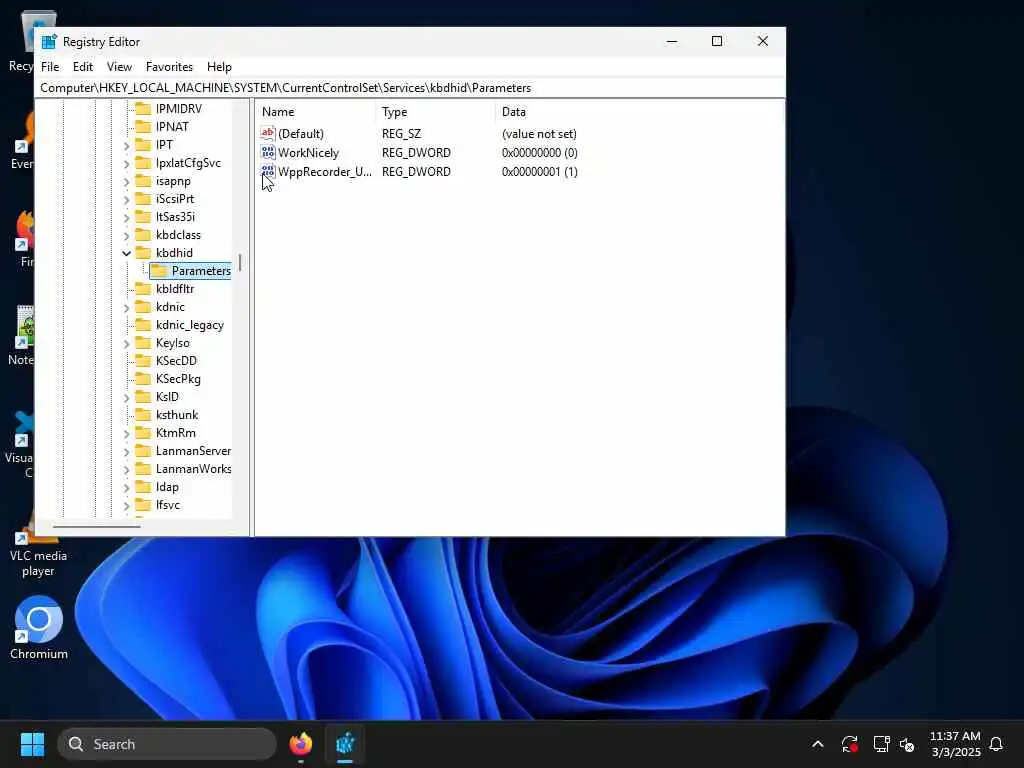Expand the KeyIso tree node
Image resolution: width=1024 pixels, height=768 pixels.
127,344
